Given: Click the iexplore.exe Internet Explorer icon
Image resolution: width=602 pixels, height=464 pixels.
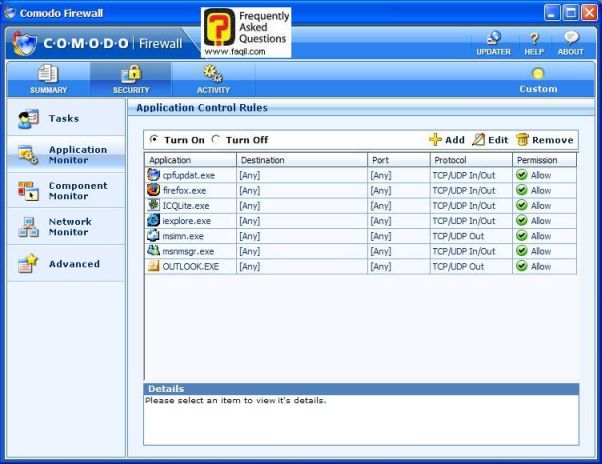Looking at the screenshot, I should pos(153,220).
